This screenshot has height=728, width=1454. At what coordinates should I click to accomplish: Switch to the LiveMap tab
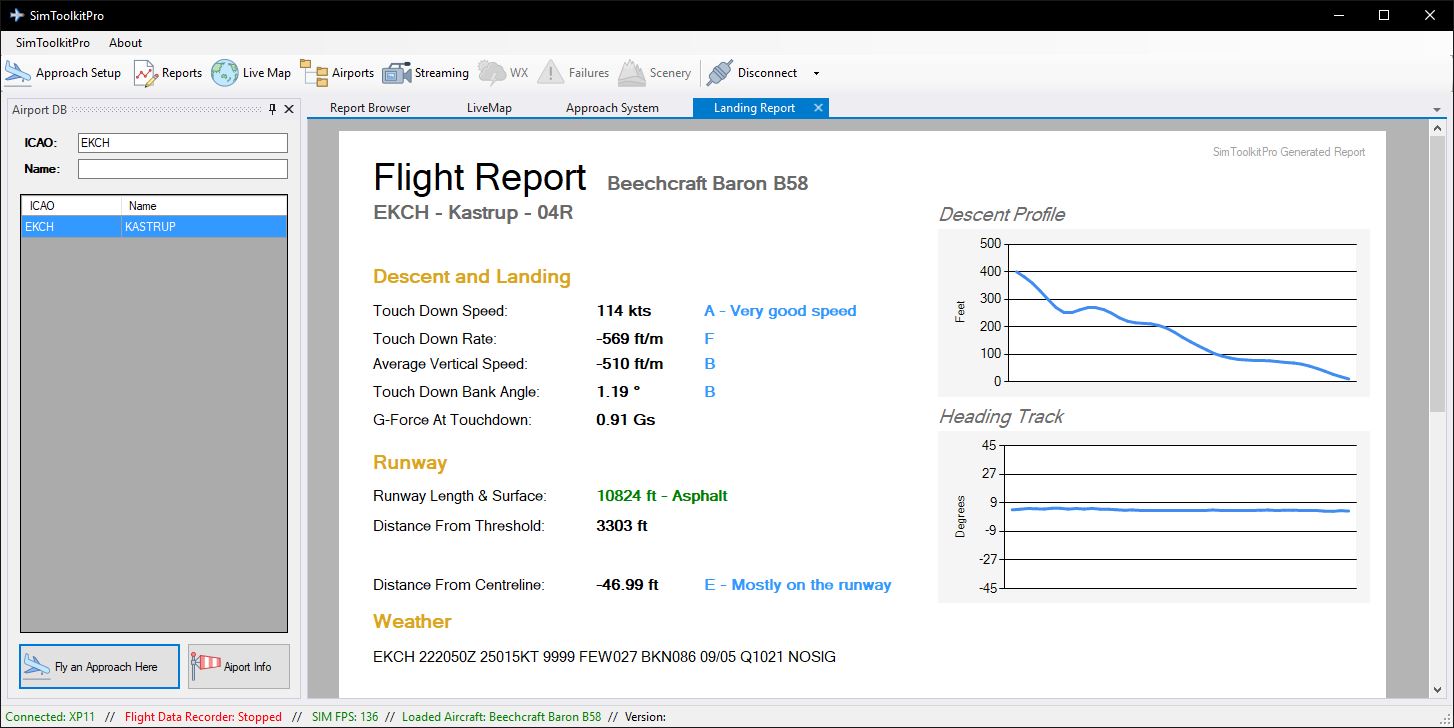click(x=489, y=108)
